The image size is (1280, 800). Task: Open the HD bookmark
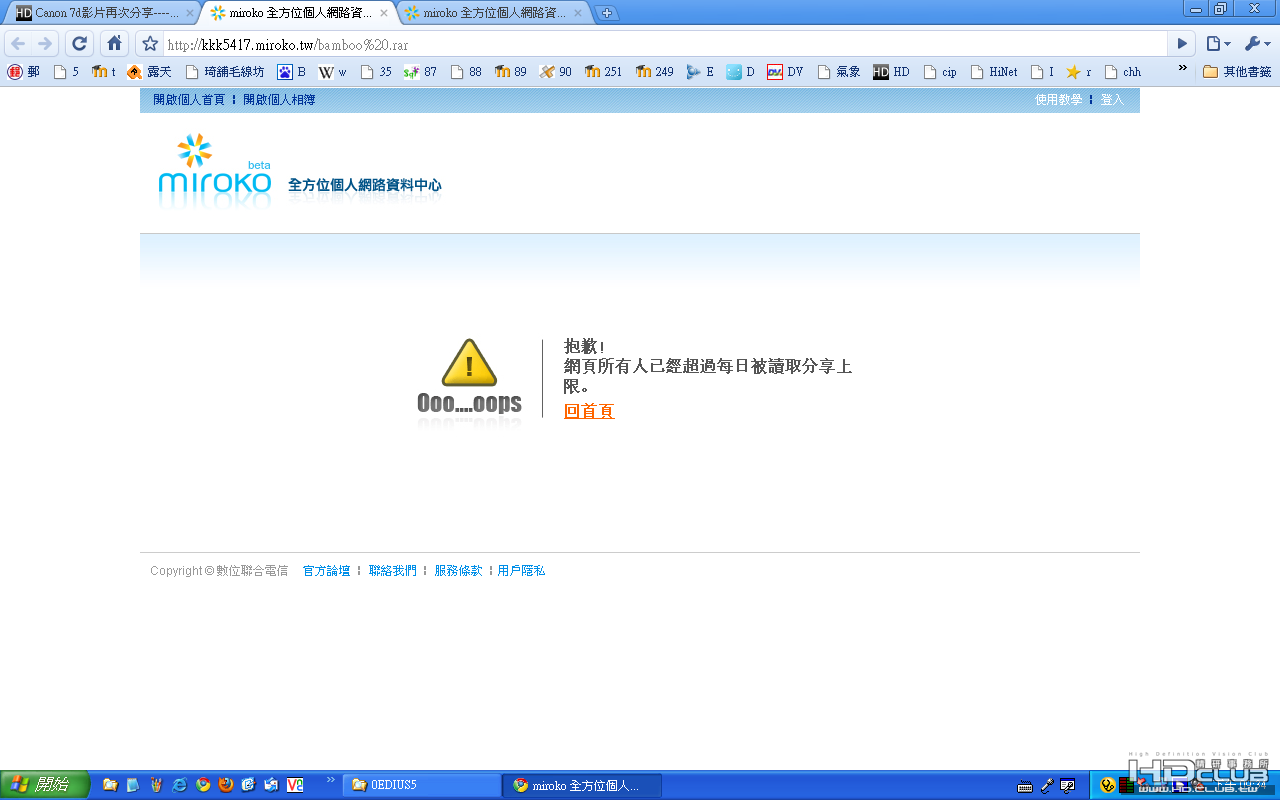click(x=892, y=72)
